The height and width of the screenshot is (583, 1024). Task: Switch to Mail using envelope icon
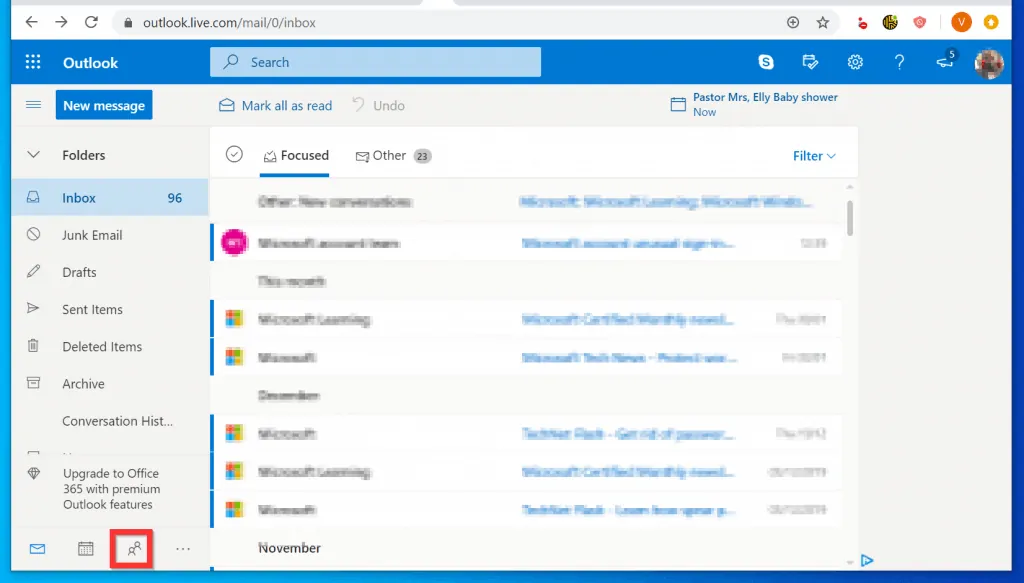click(37, 549)
